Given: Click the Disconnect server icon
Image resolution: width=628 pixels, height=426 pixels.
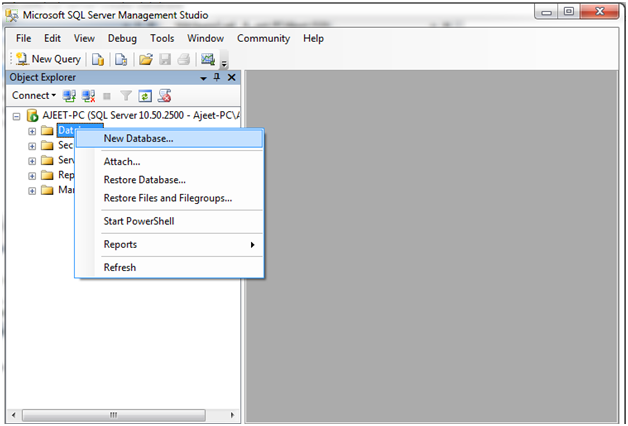Looking at the screenshot, I should click(x=88, y=96).
